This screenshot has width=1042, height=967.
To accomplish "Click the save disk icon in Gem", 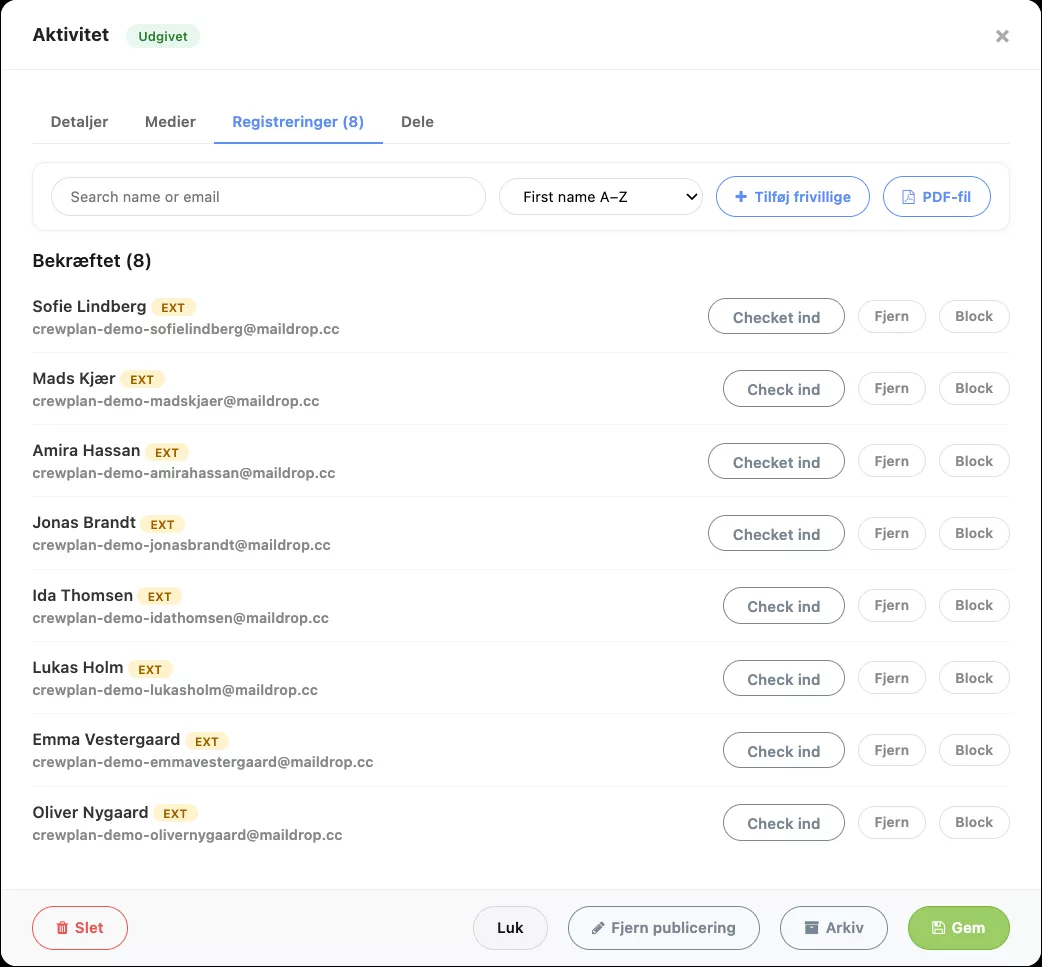I will point(938,928).
